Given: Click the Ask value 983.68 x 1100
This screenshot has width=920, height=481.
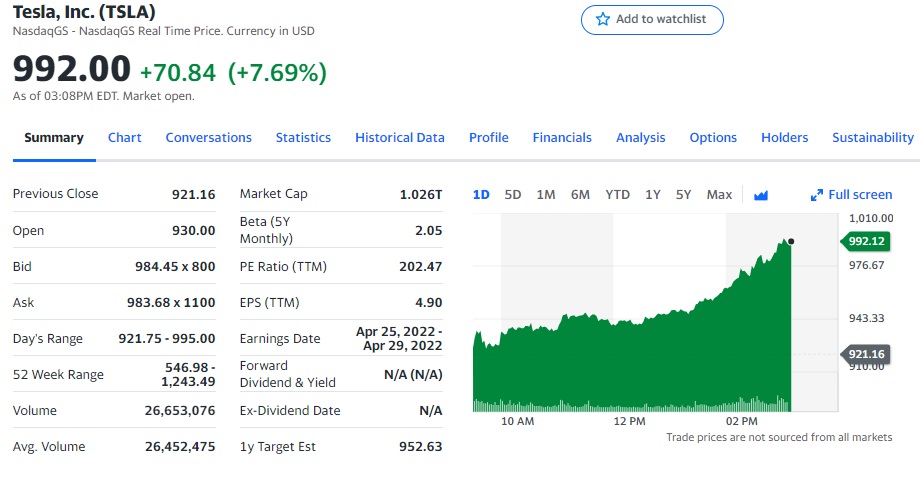Looking at the screenshot, I should click(171, 303).
